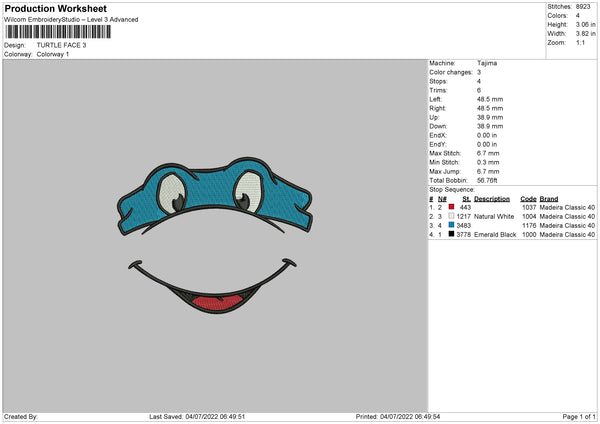Click the Right value "48.5 mm"

490,108
